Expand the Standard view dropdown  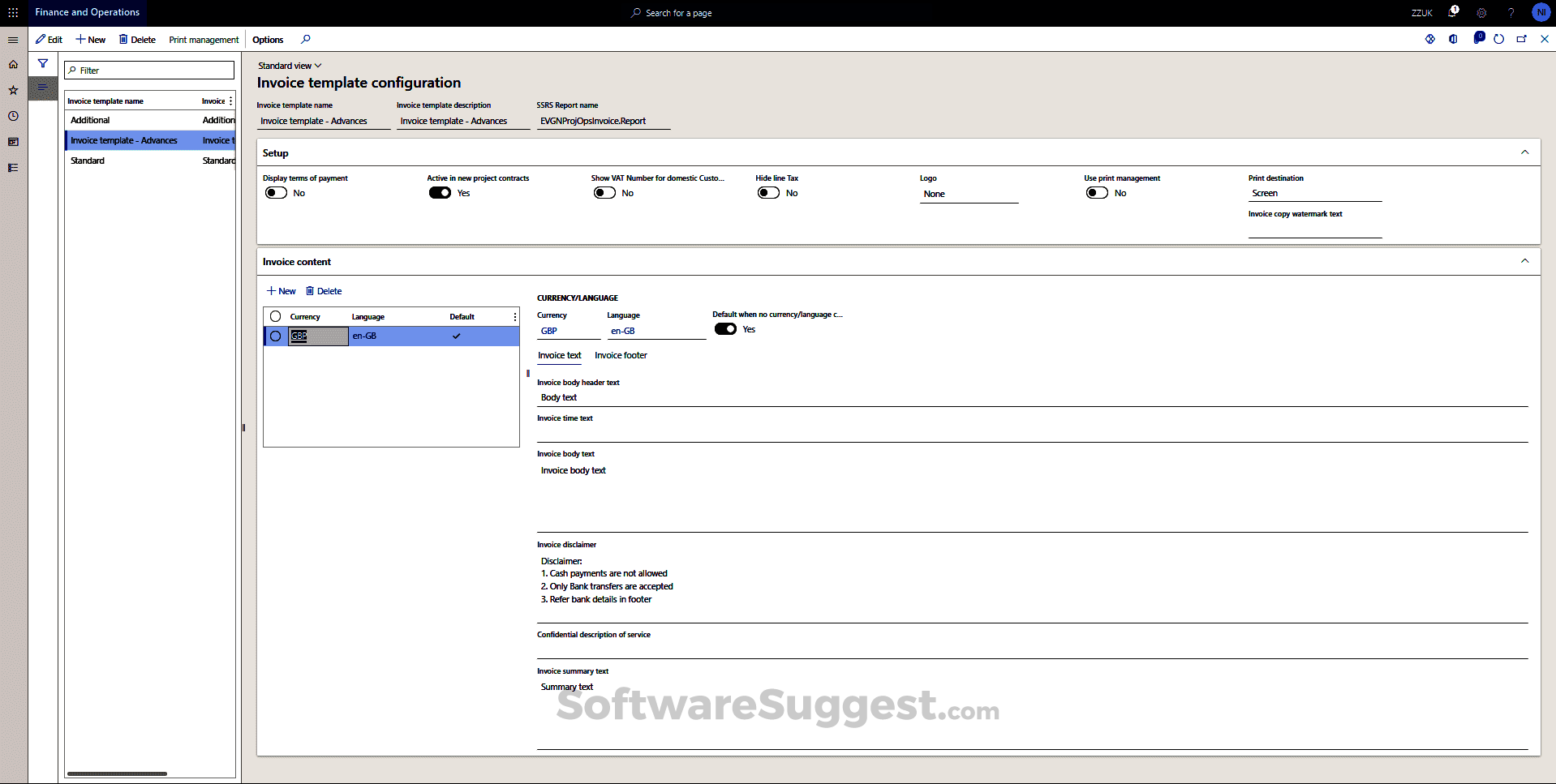[x=290, y=66]
